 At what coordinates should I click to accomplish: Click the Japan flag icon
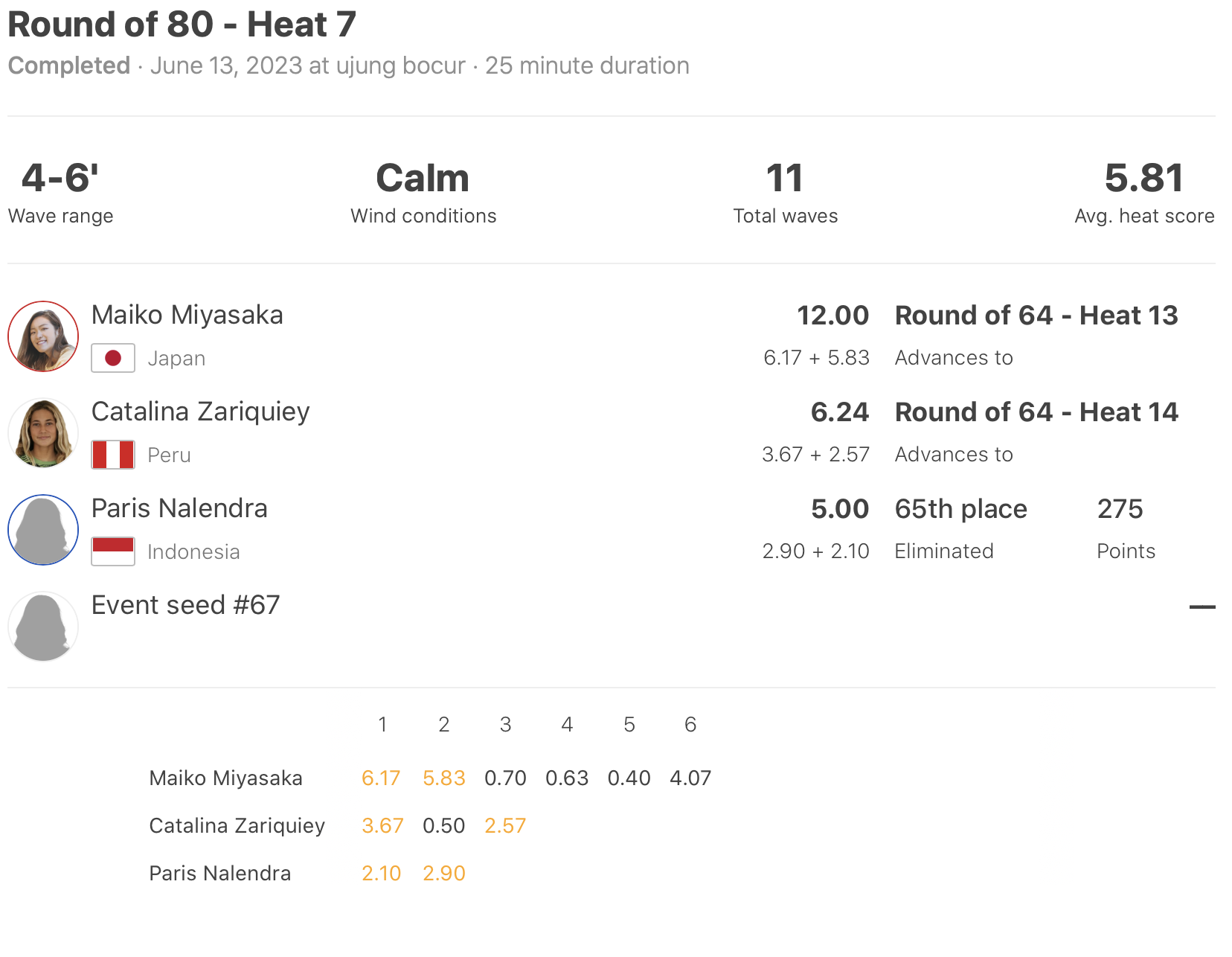coord(113,358)
